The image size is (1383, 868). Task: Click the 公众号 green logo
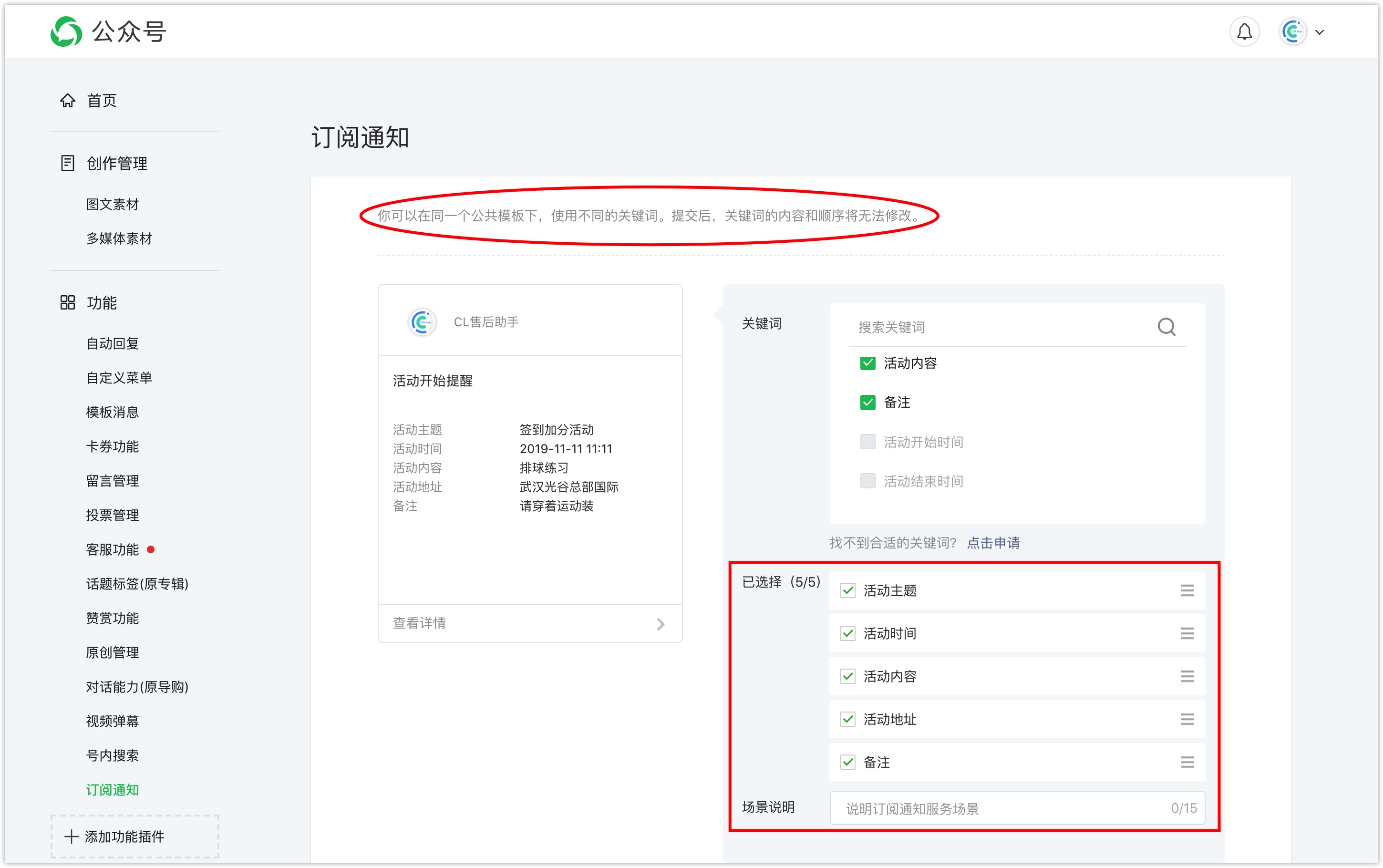(67, 31)
